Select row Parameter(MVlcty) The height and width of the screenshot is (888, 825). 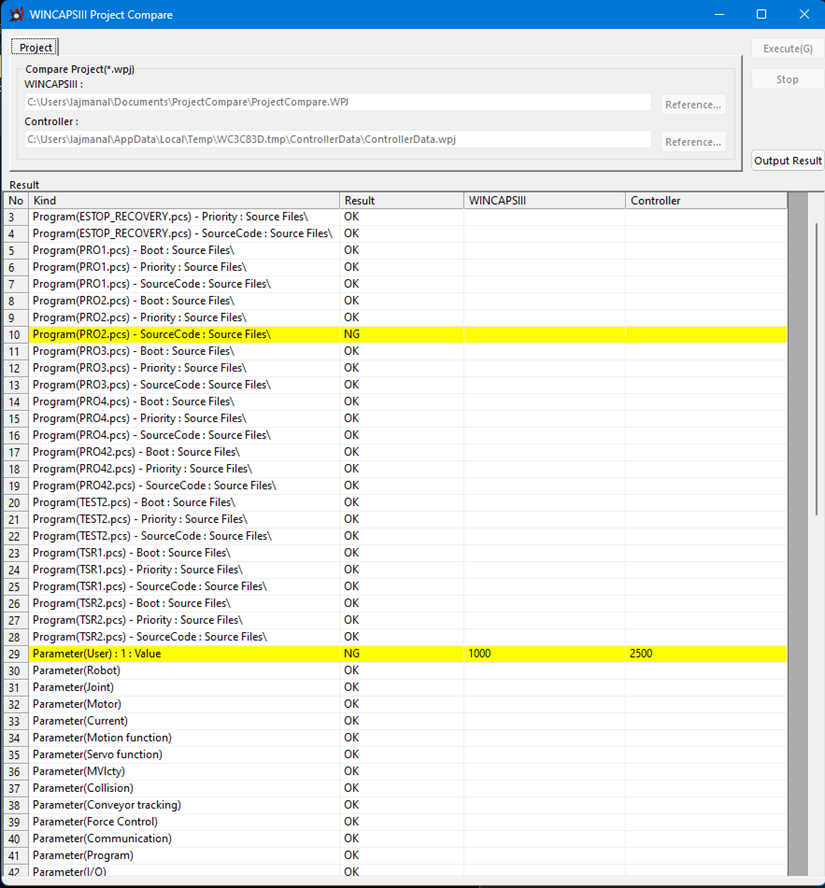[395, 771]
